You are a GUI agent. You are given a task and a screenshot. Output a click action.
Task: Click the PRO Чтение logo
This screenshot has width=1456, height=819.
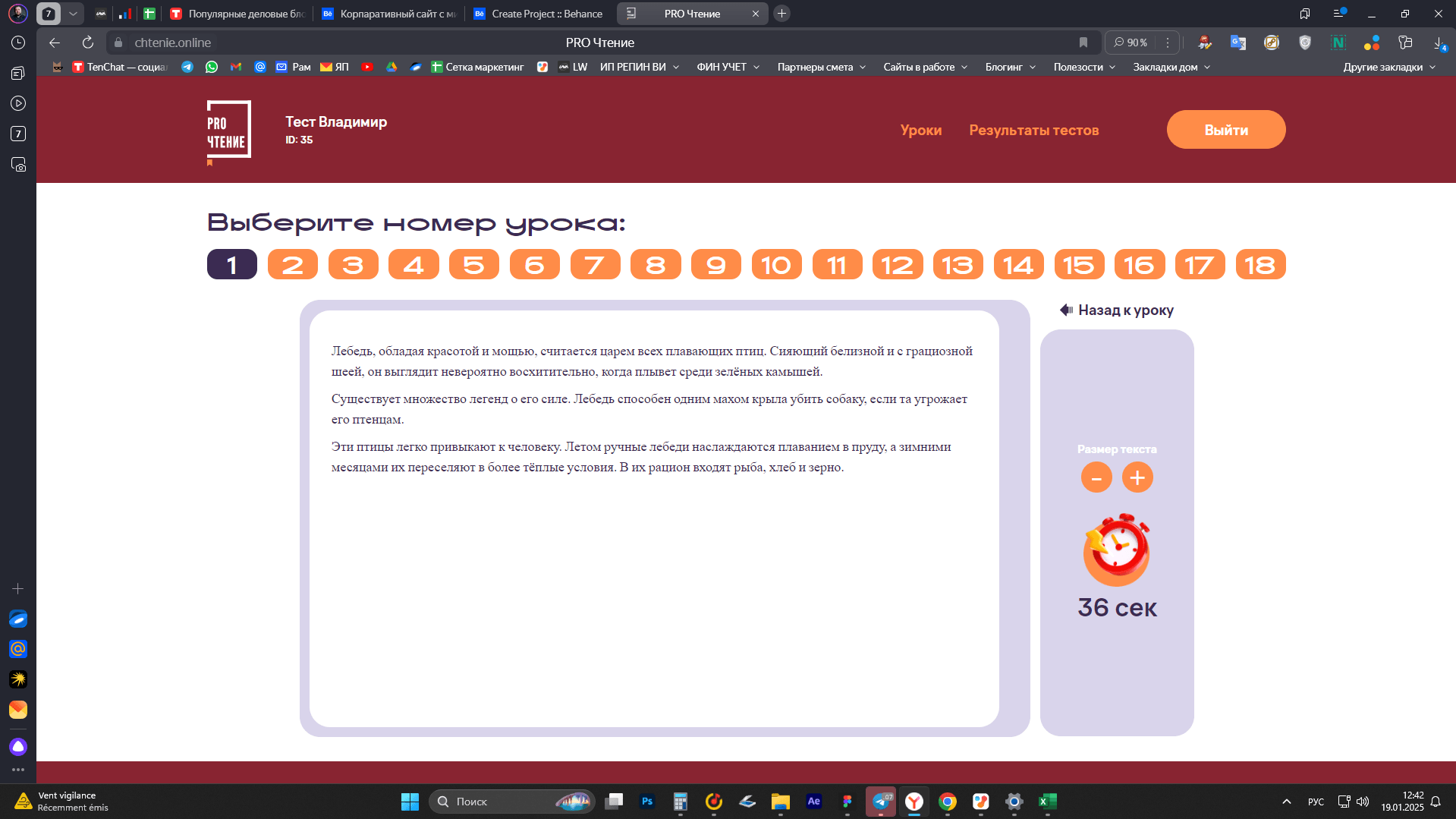[229, 132]
